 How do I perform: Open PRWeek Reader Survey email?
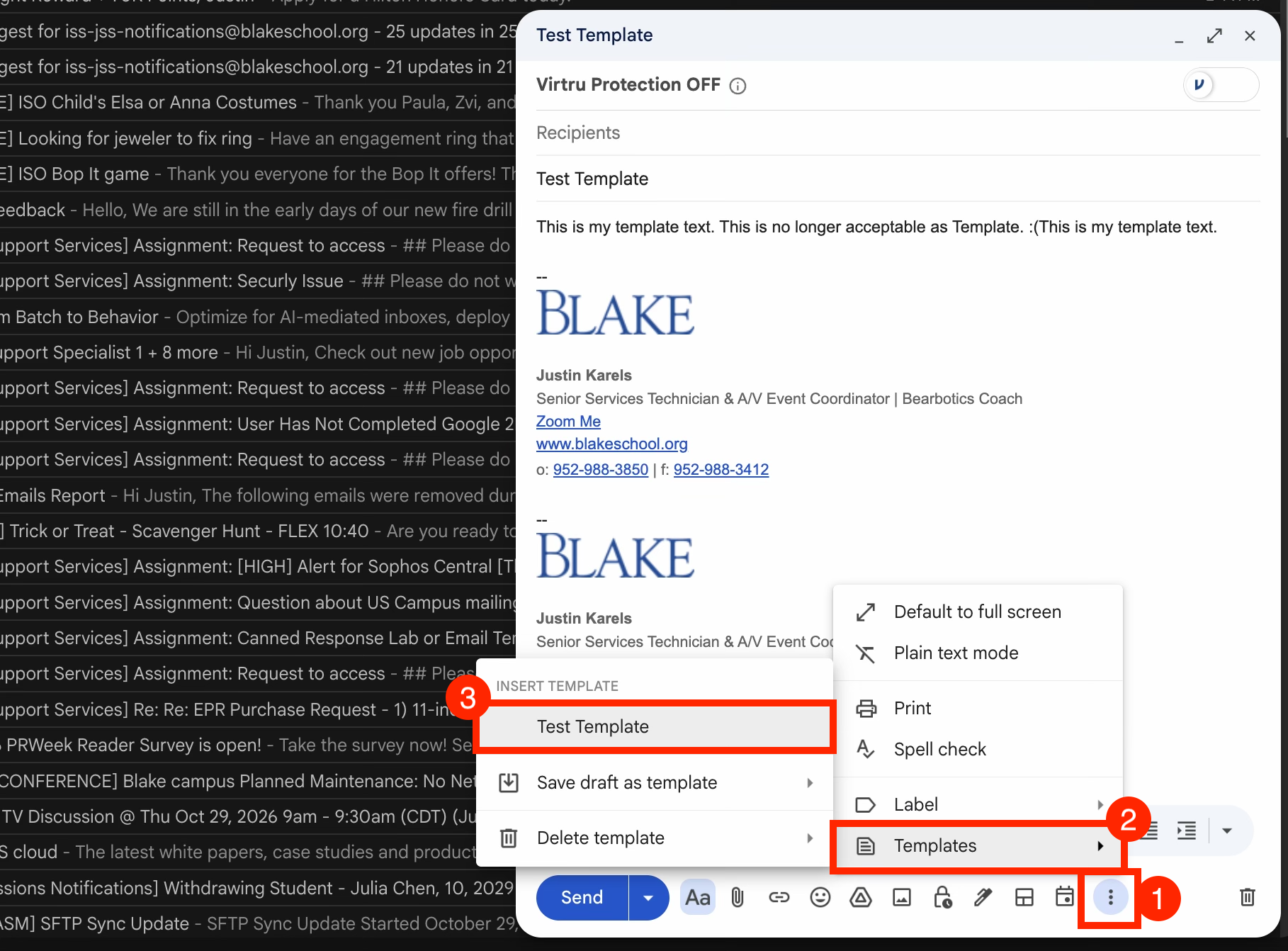coord(238,745)
